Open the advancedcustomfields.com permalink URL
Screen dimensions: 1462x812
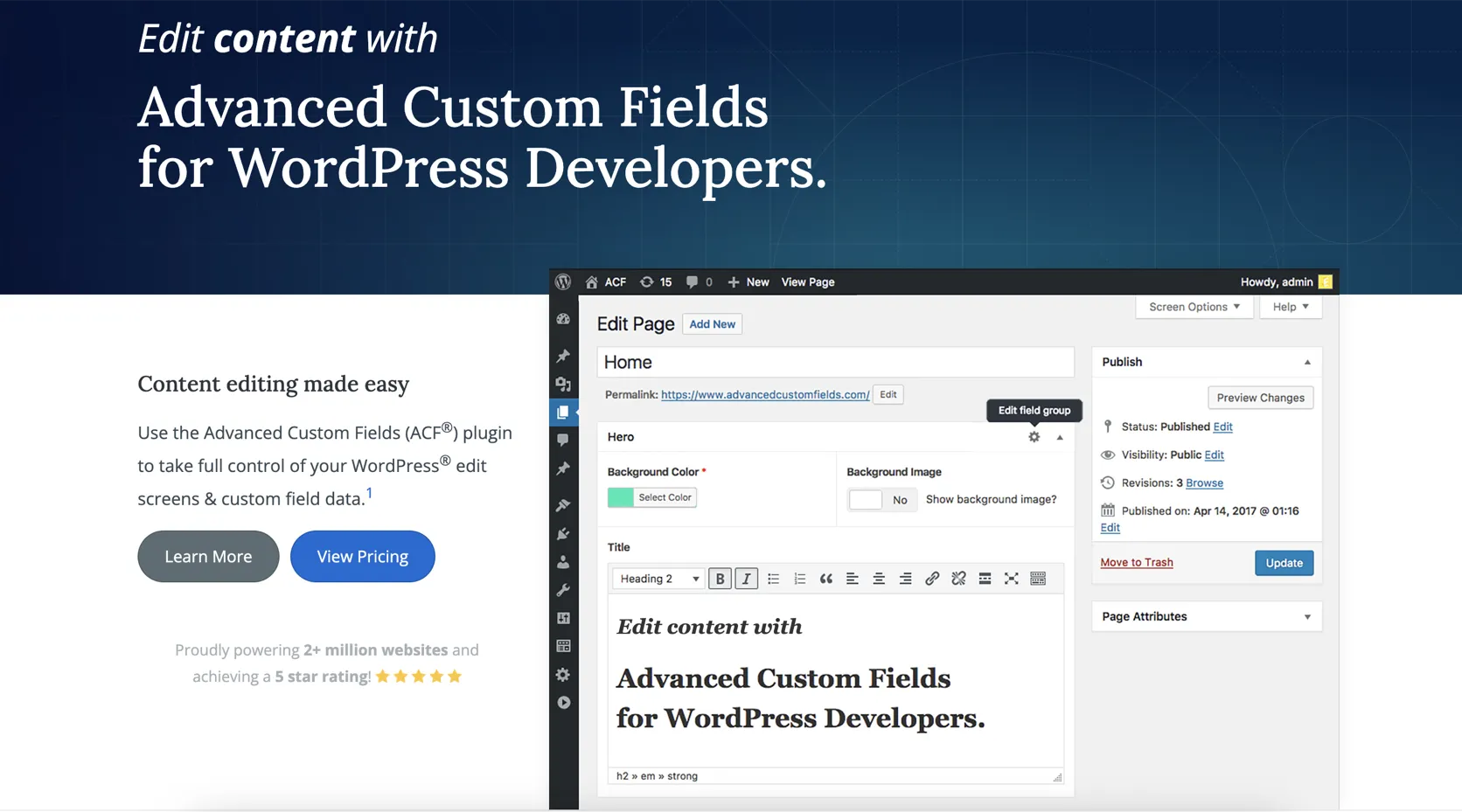(765, 395)
